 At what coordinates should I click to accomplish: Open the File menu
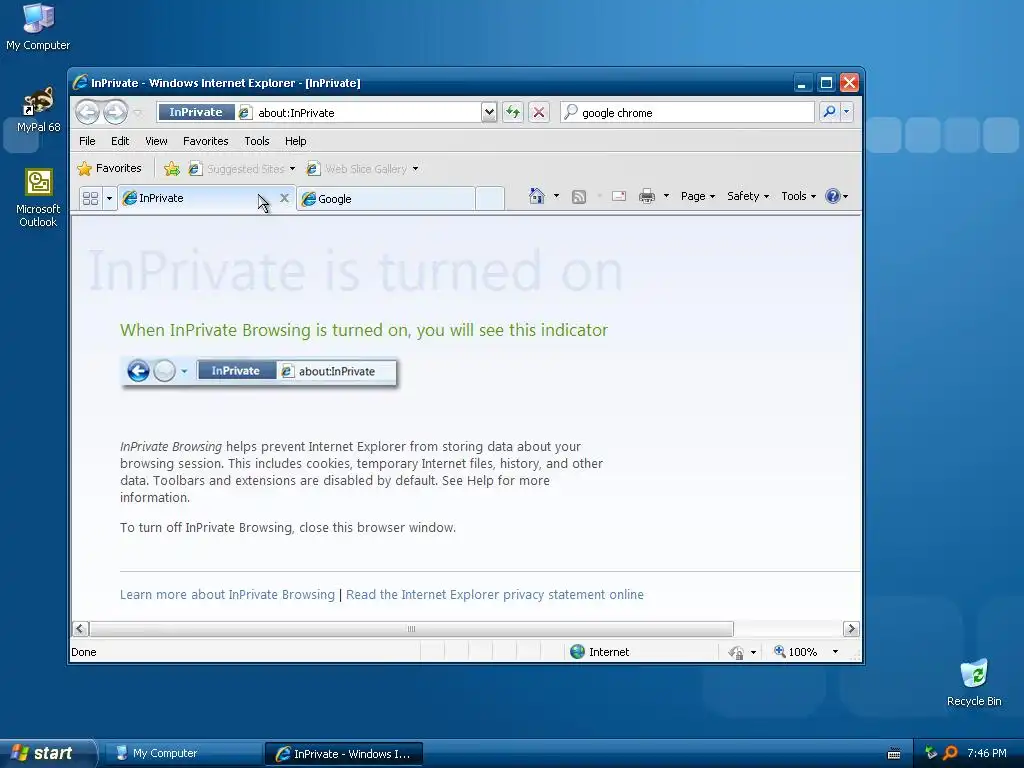tap(87, 141)
